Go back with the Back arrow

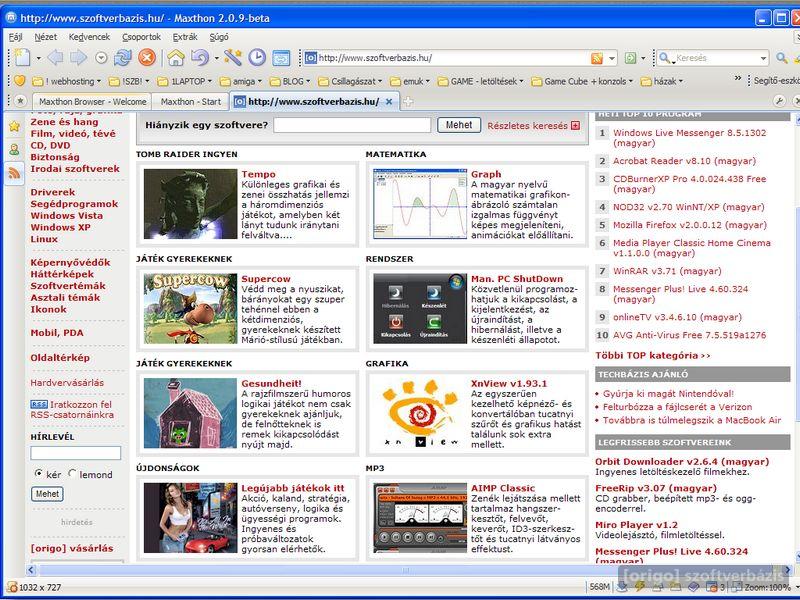pos(55,58)
